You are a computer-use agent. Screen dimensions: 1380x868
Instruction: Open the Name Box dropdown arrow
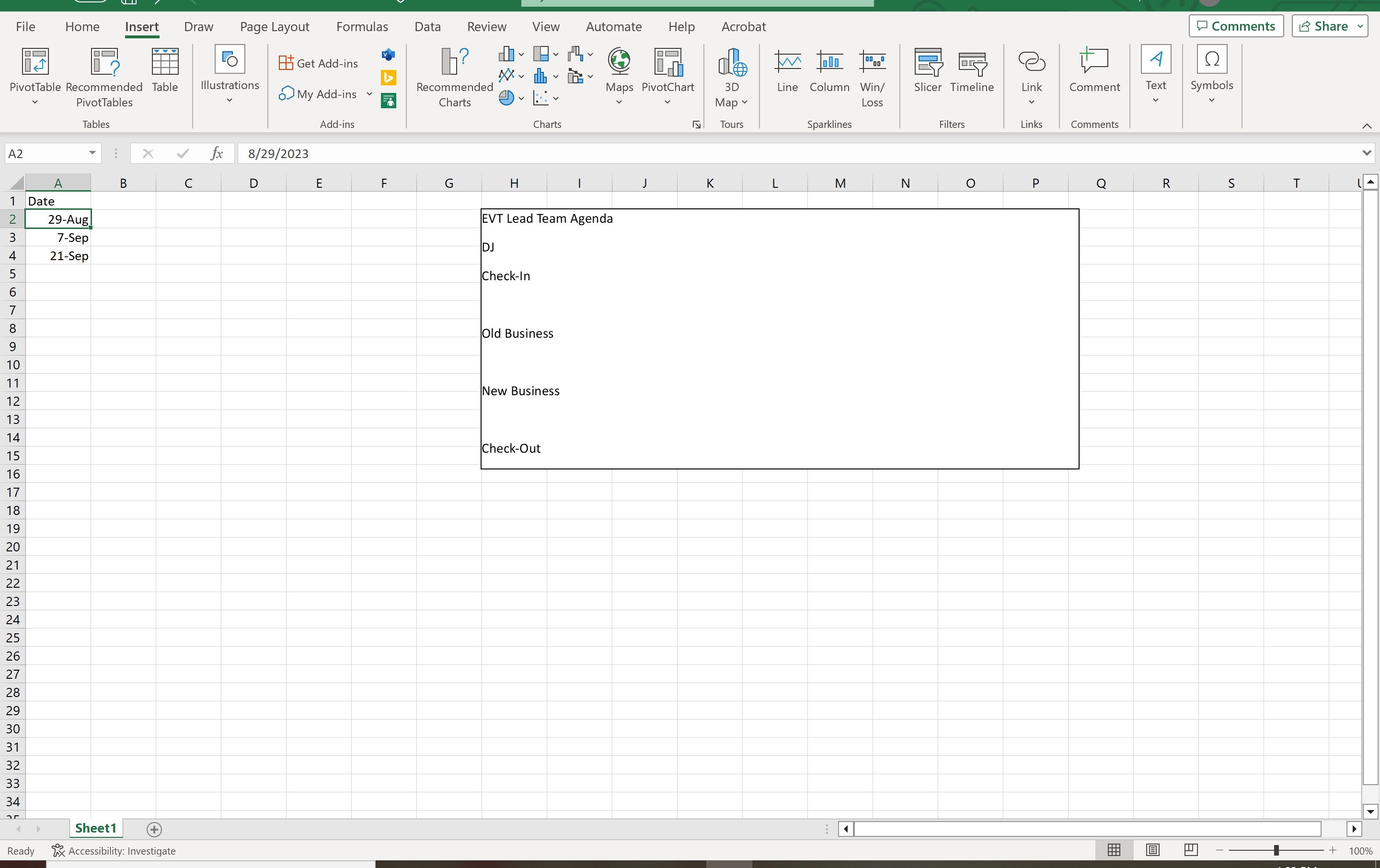click(92, 153)
